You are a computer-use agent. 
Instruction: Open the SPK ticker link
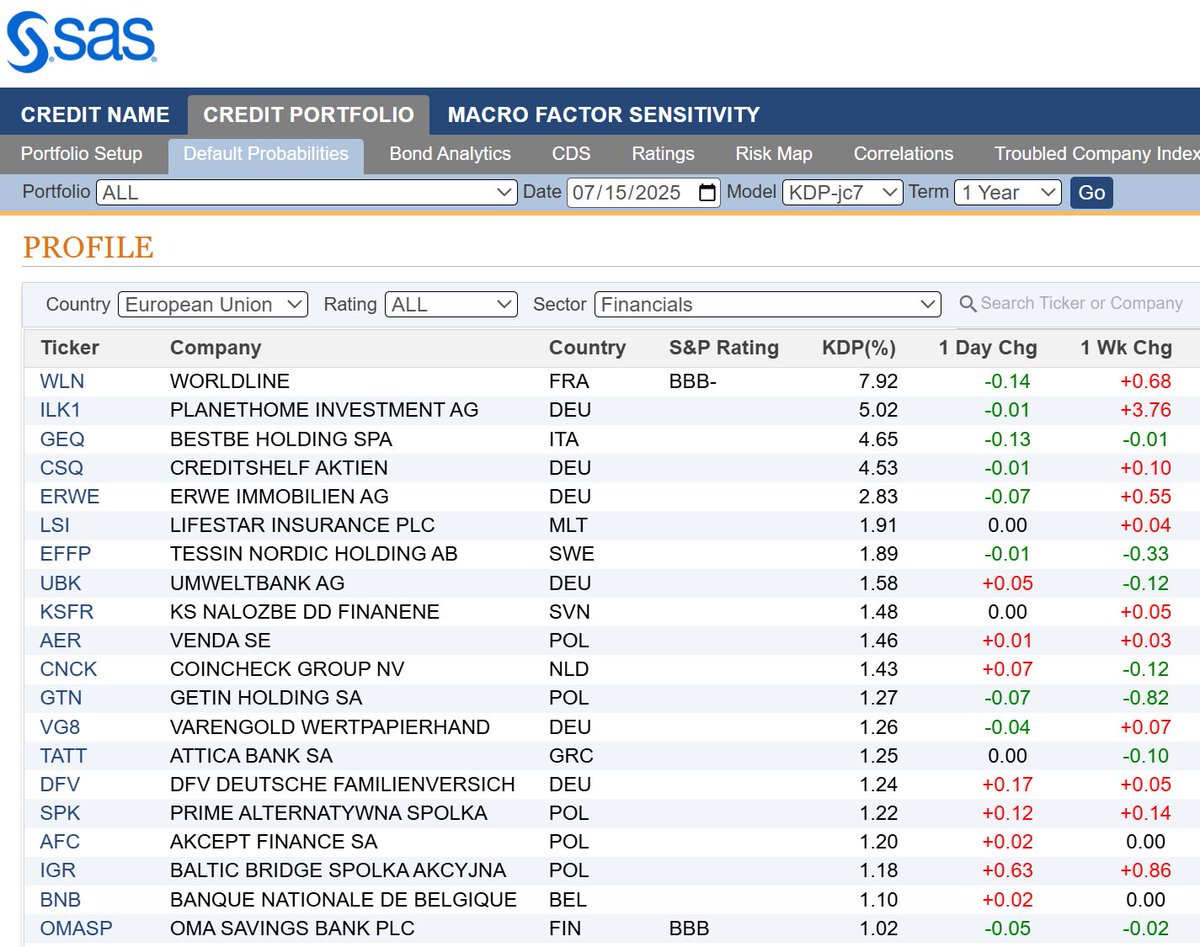(x=60, y=813)
